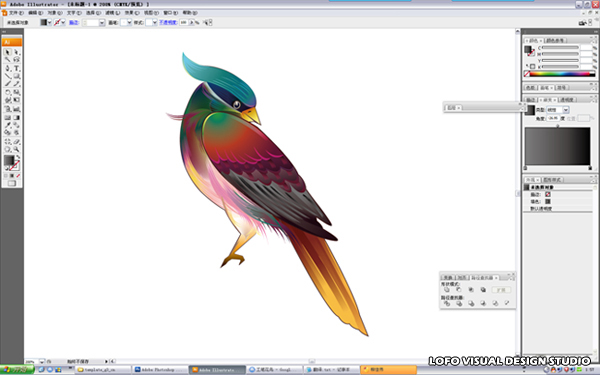Select the Eyedropper tool

tap(8, 125)
